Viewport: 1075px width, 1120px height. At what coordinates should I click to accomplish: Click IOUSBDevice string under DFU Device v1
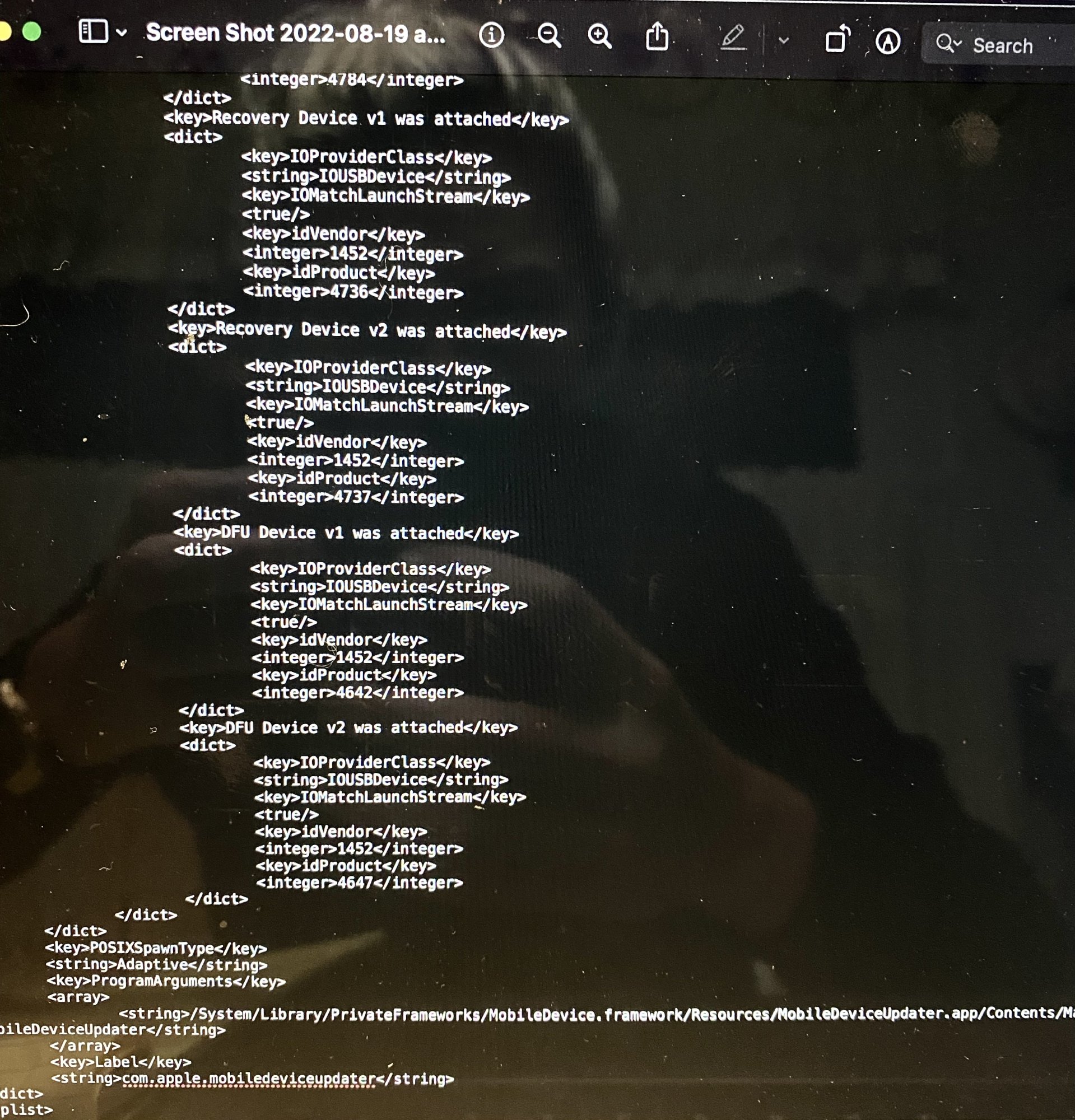coord(379,587)
